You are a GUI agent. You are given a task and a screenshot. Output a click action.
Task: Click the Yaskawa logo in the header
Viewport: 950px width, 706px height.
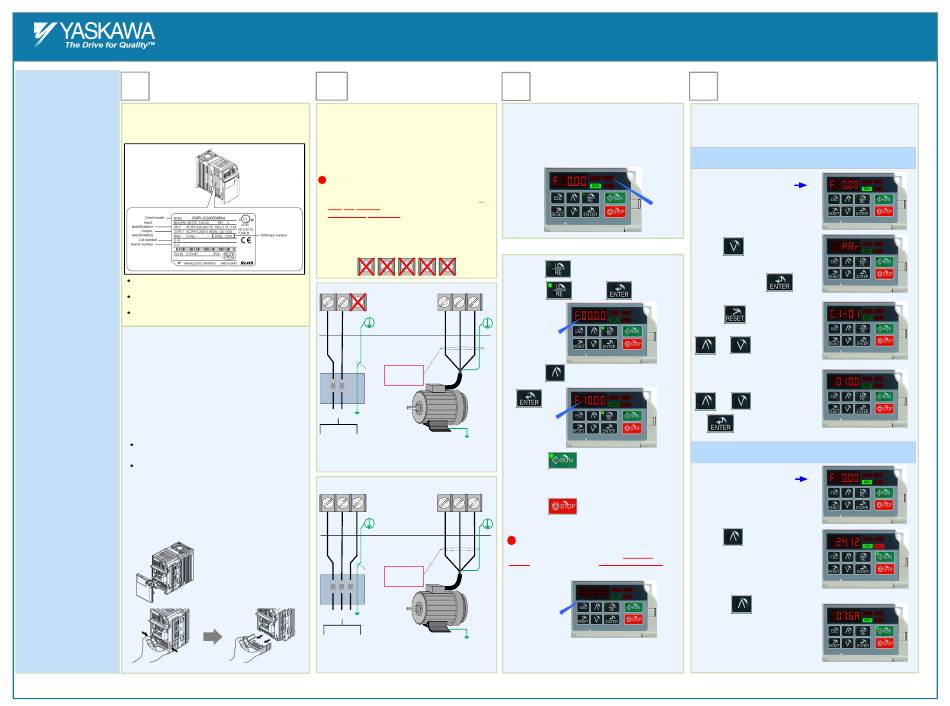point(94,35)
